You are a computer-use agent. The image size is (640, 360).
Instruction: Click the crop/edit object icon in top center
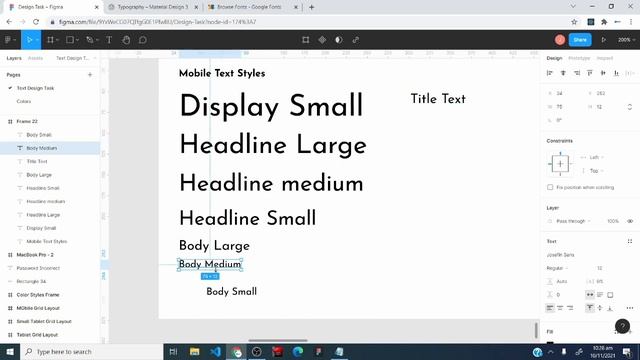click(x=305, y=40)
